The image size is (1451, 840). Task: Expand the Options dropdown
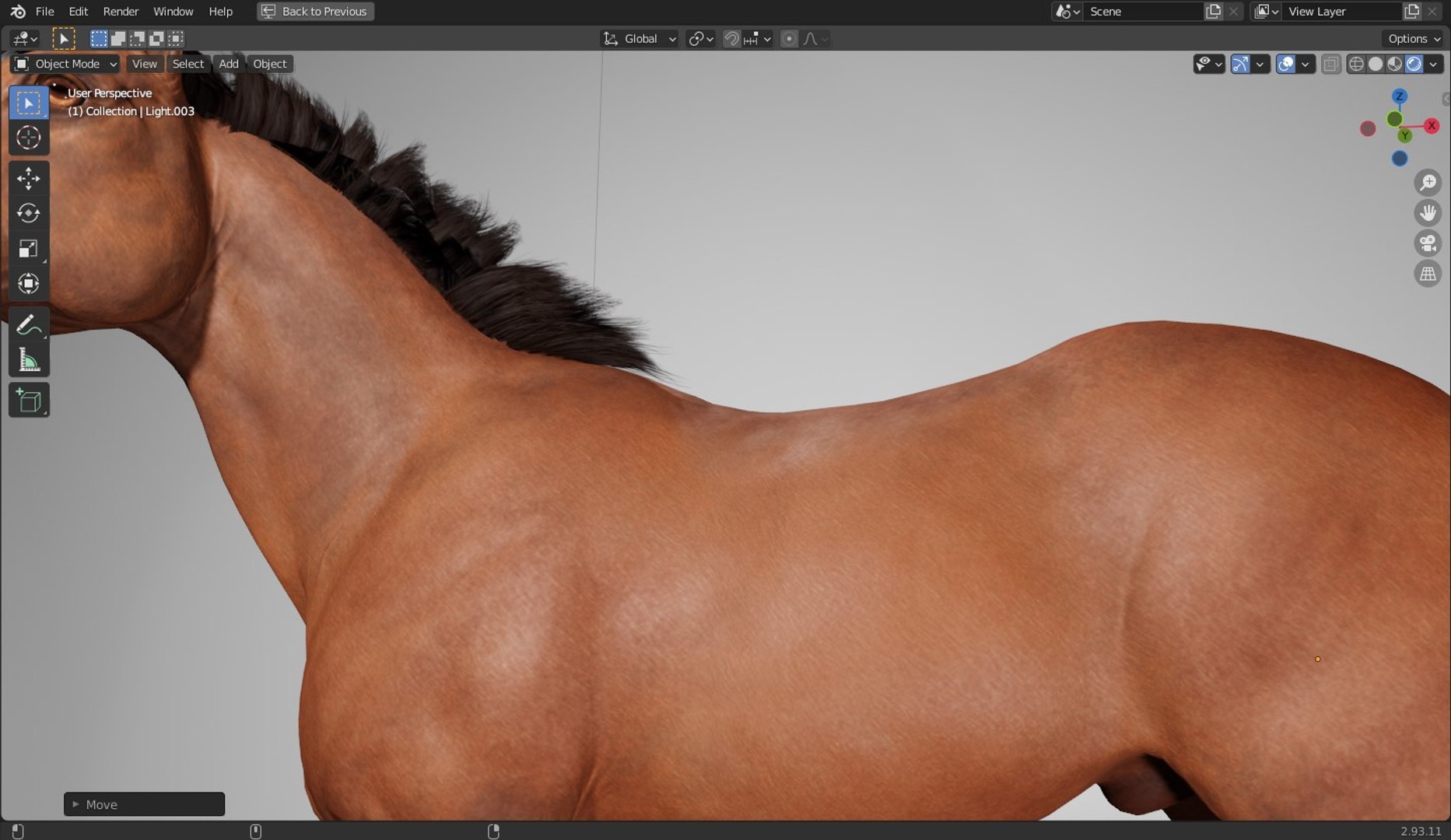pos(1414,39)
